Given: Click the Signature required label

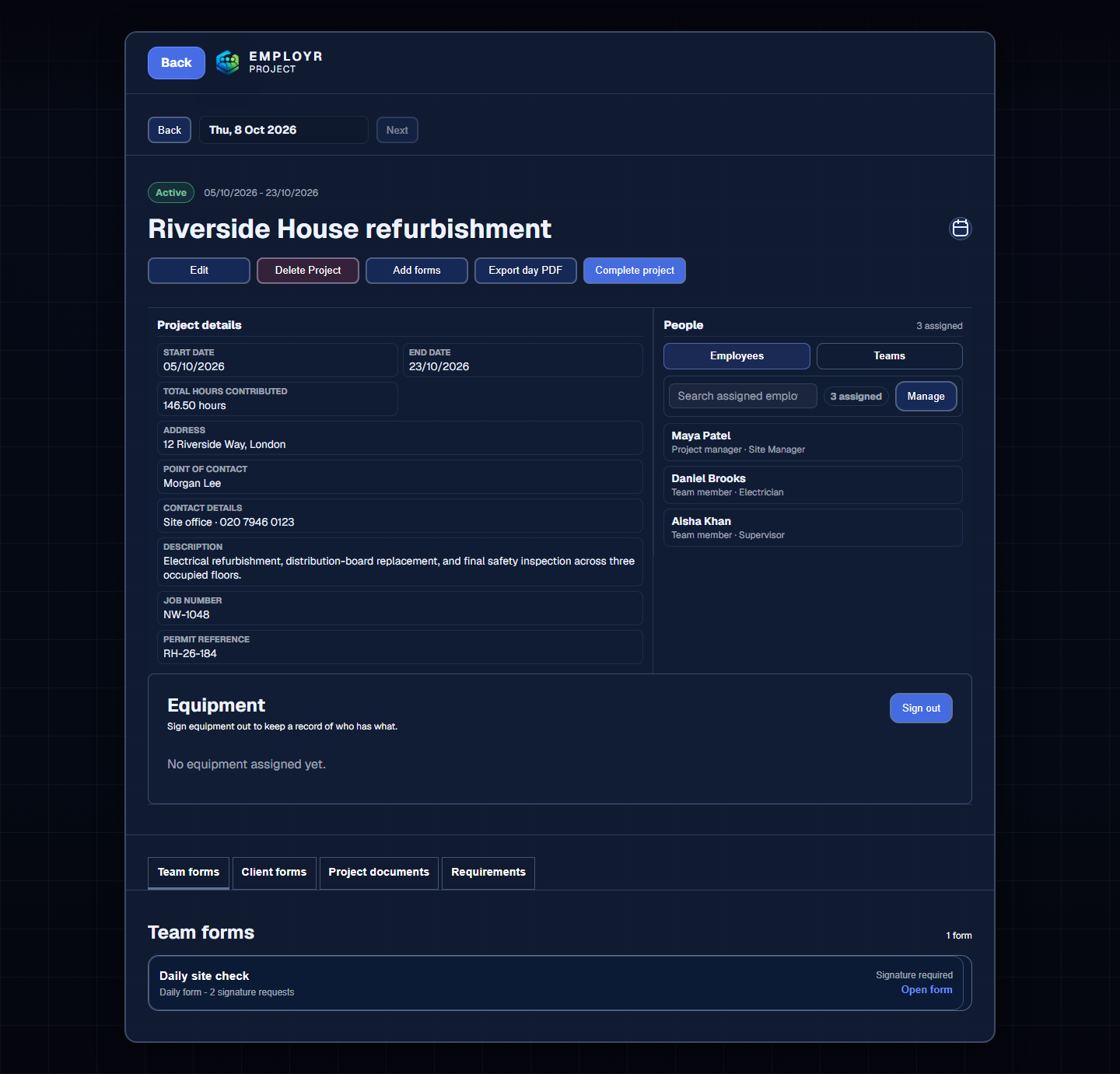Looking at the screenshot, I should coord(914,975).
